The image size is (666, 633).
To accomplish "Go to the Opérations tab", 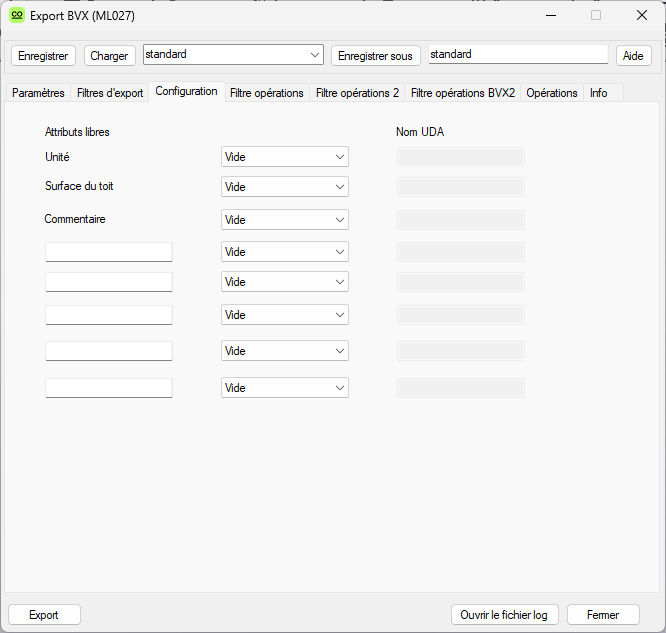I will coord(552,93).
